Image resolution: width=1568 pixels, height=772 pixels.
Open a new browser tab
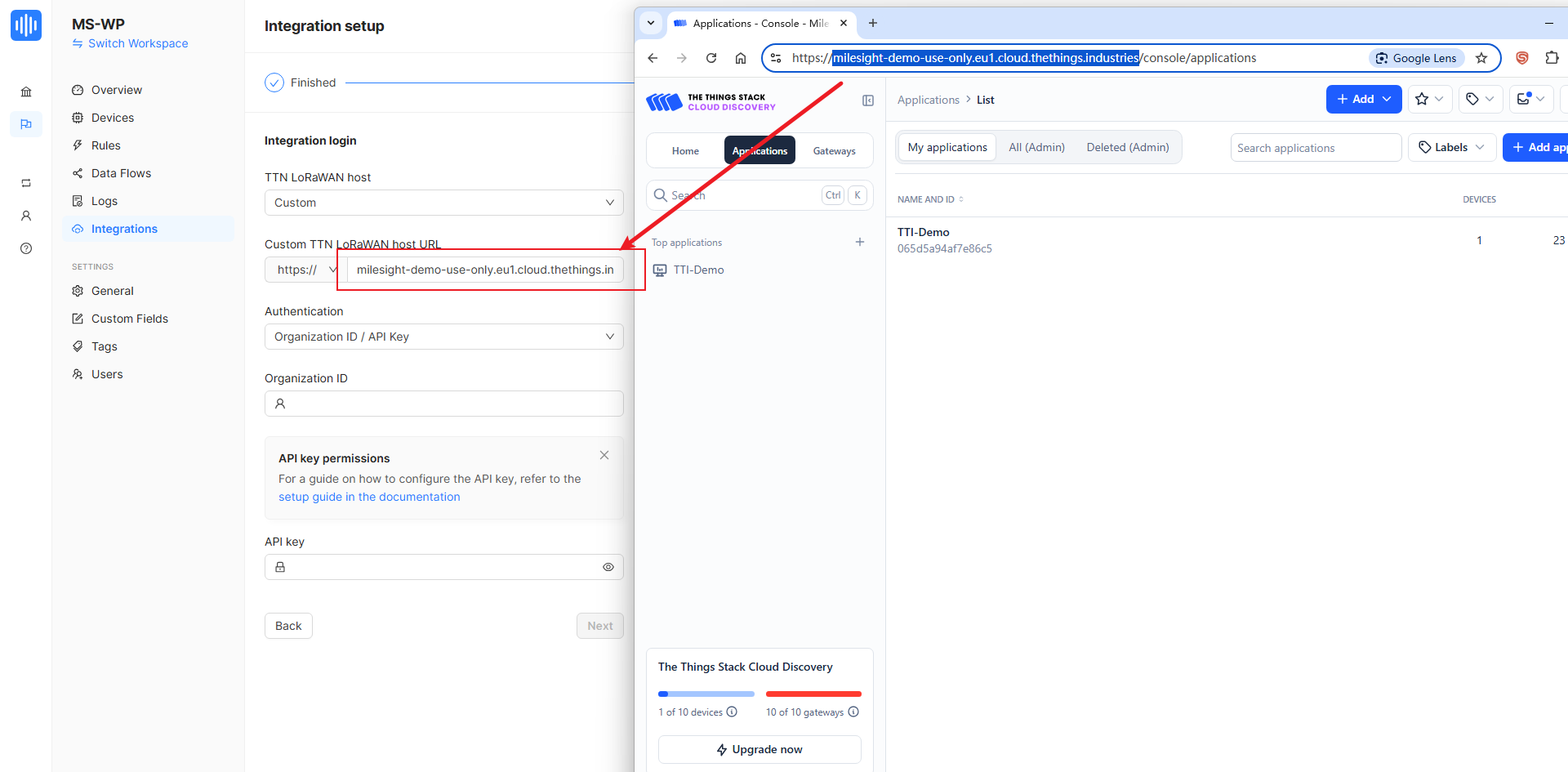(x=873, y=23)
